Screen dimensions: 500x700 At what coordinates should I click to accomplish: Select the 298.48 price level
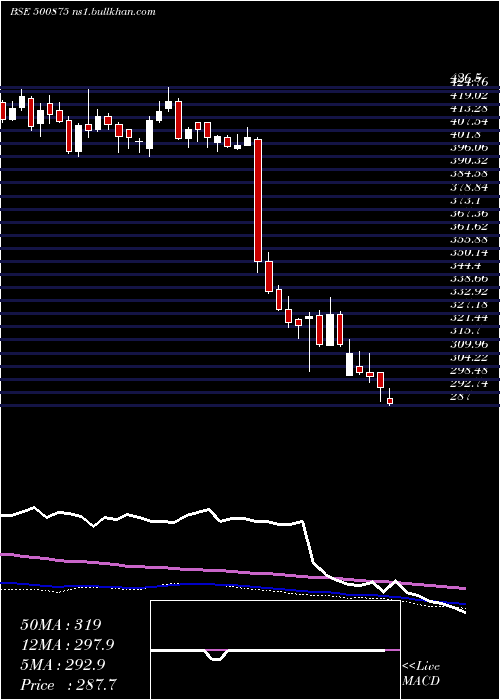470,370
